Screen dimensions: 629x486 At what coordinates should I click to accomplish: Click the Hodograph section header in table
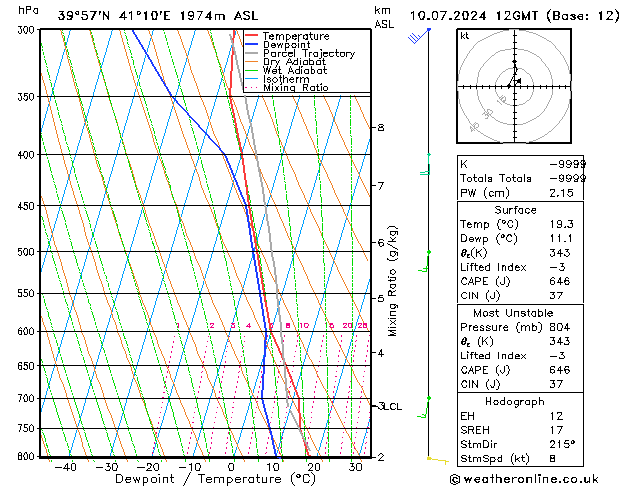pos(515,401)
